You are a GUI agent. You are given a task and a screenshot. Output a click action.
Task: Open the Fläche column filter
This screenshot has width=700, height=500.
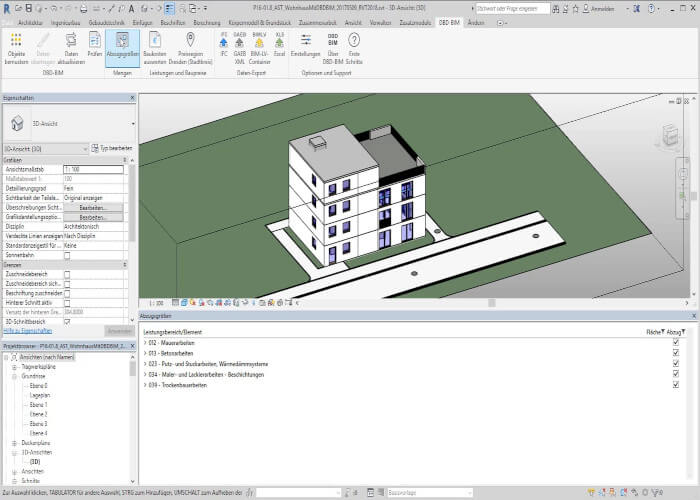[662, 332]
